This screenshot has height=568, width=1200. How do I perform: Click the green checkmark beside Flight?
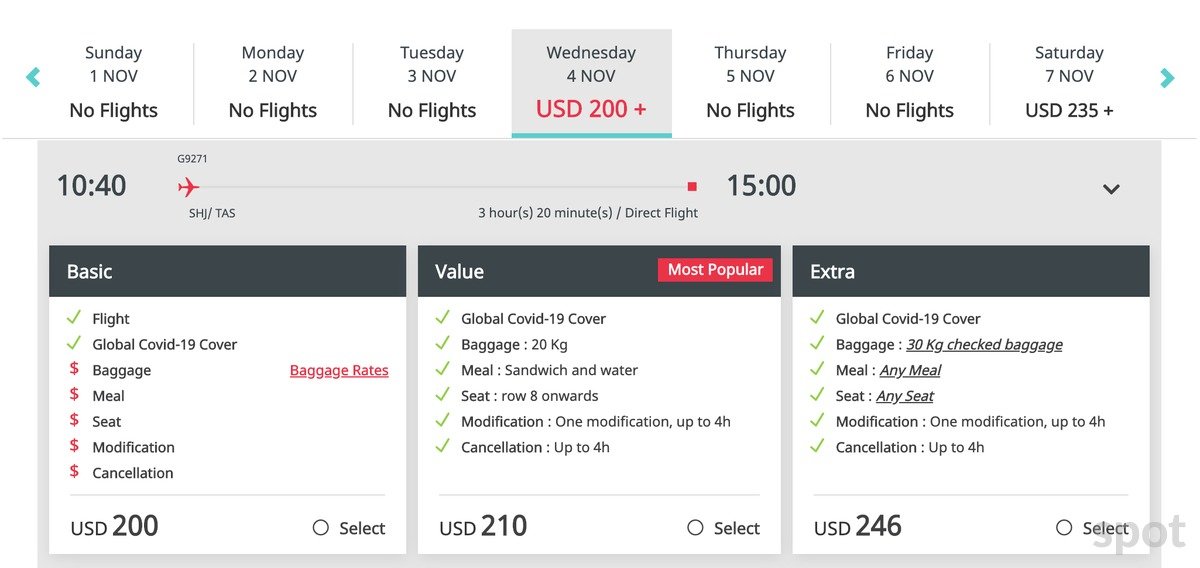(x=74, y=318)
